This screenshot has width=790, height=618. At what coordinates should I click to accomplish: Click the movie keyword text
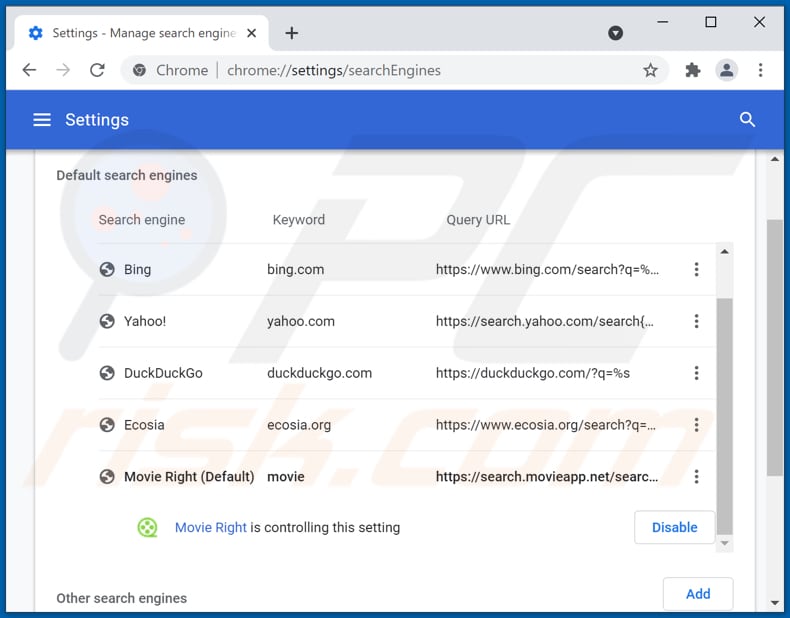286,476
